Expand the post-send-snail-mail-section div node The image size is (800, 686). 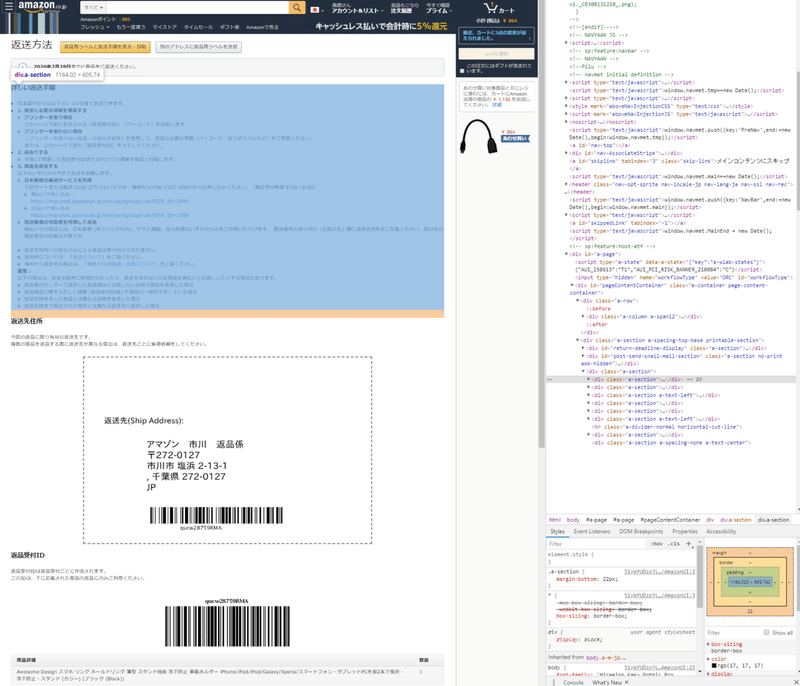pos(583,356)
